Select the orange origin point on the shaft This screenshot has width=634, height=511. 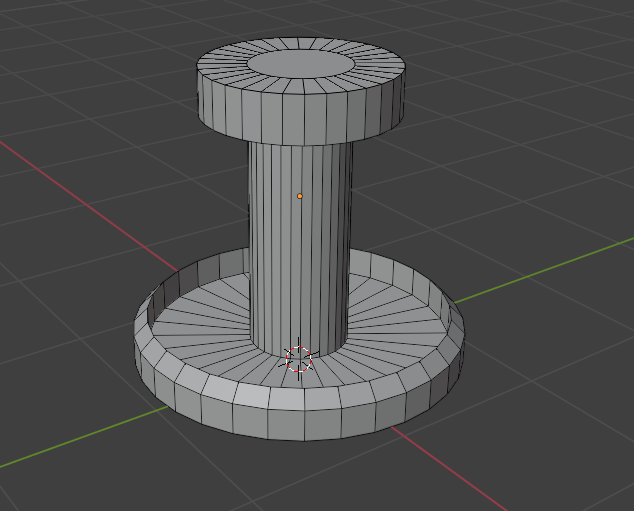(299, 196)
